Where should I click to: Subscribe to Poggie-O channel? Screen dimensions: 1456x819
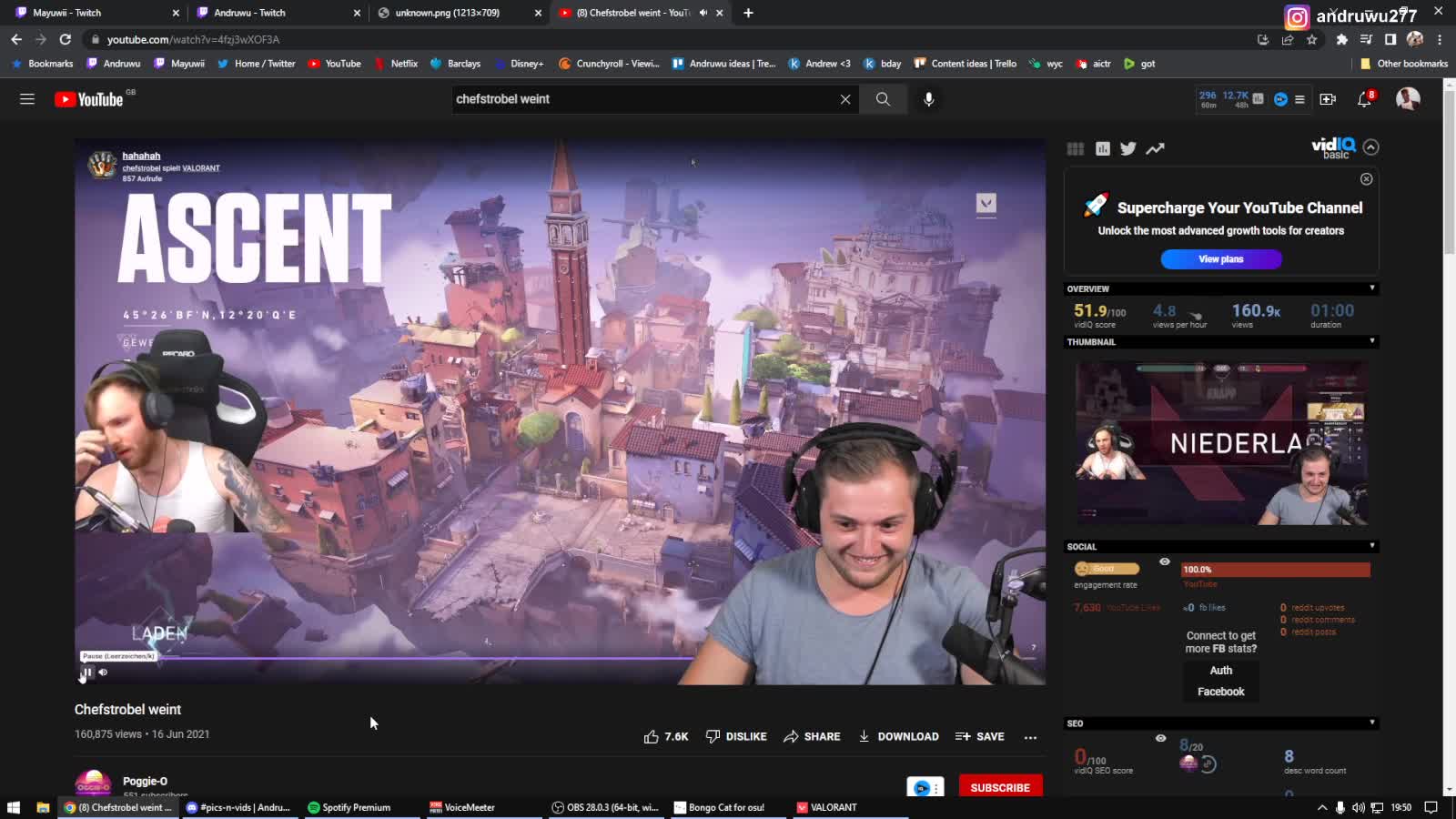click(x=1000, y=787)
